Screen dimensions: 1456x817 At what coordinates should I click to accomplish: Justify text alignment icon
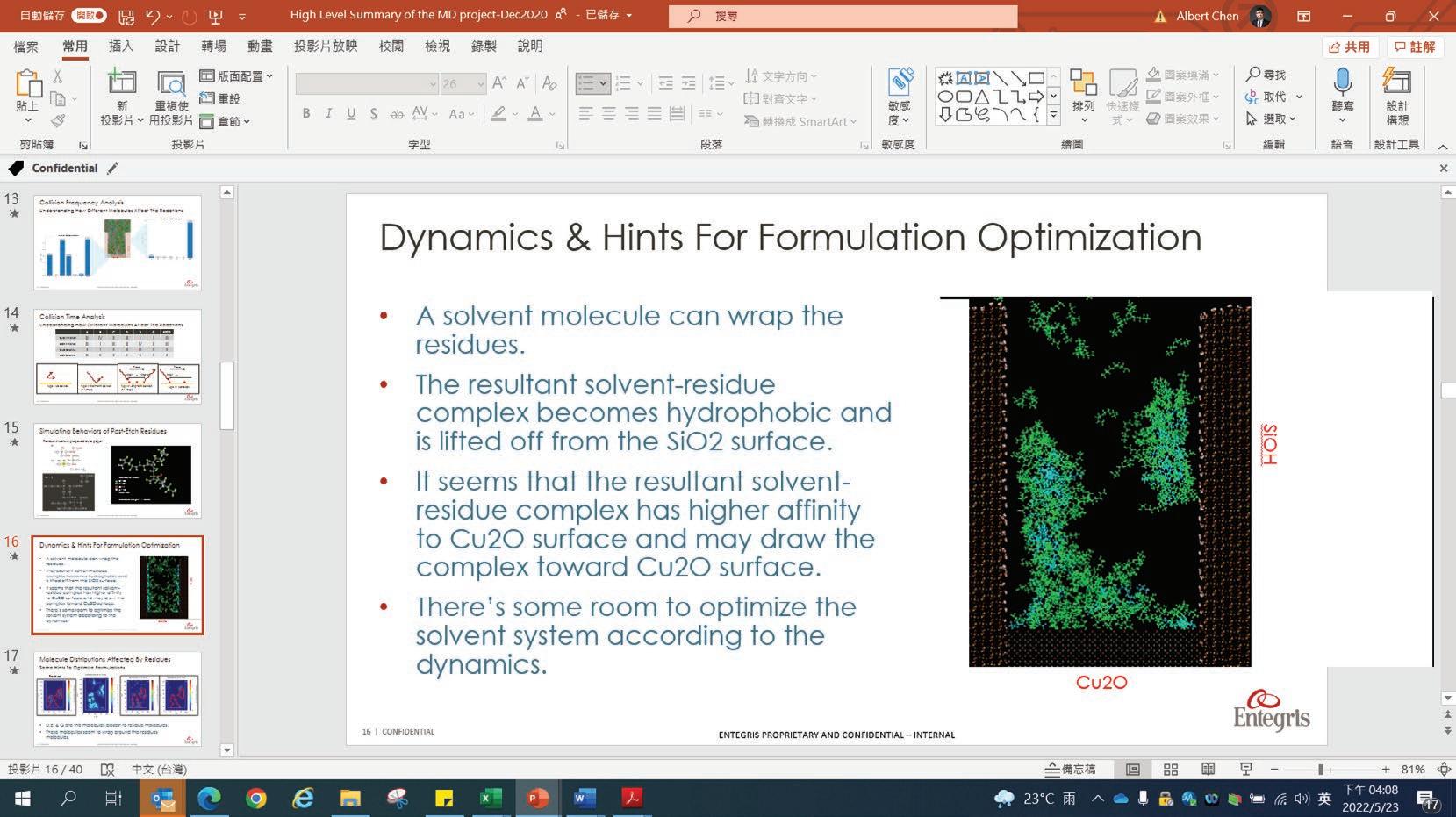(655, 113)
